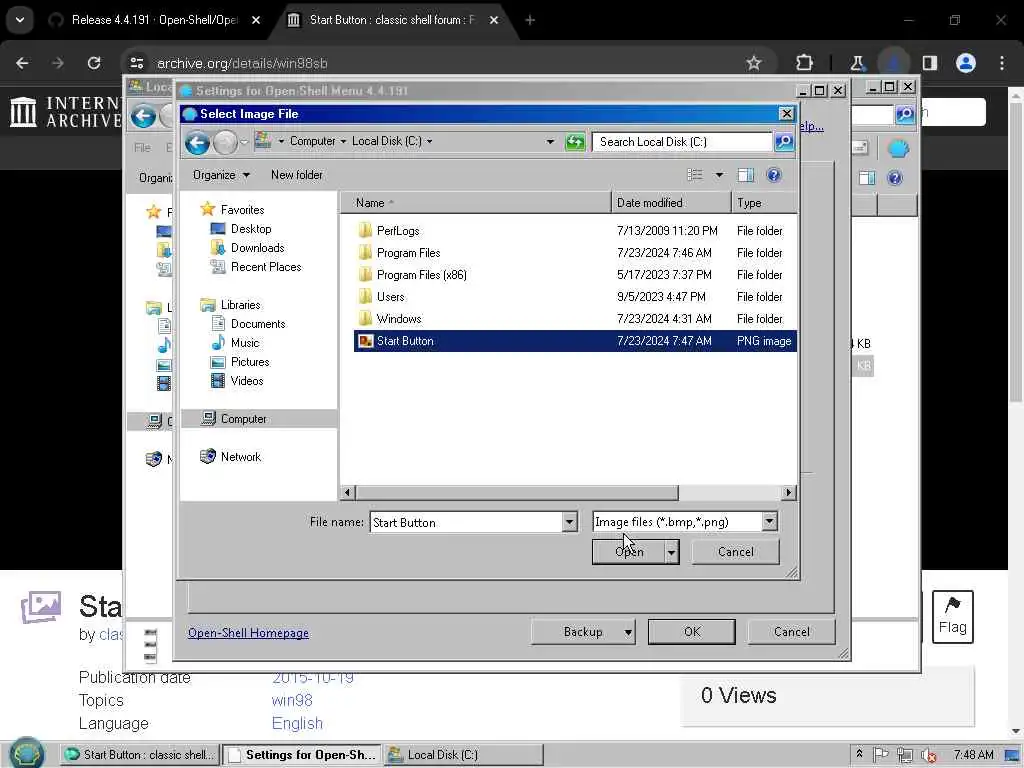Switch to the Release 4.4.191 Open-Shell tab

point(155,20)
